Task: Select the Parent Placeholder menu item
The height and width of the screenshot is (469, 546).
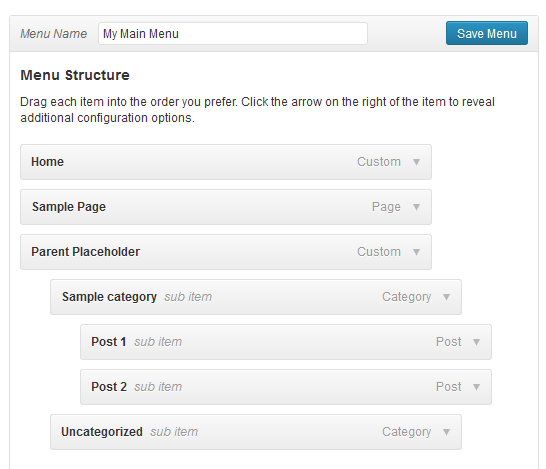Action: (226, 252)
